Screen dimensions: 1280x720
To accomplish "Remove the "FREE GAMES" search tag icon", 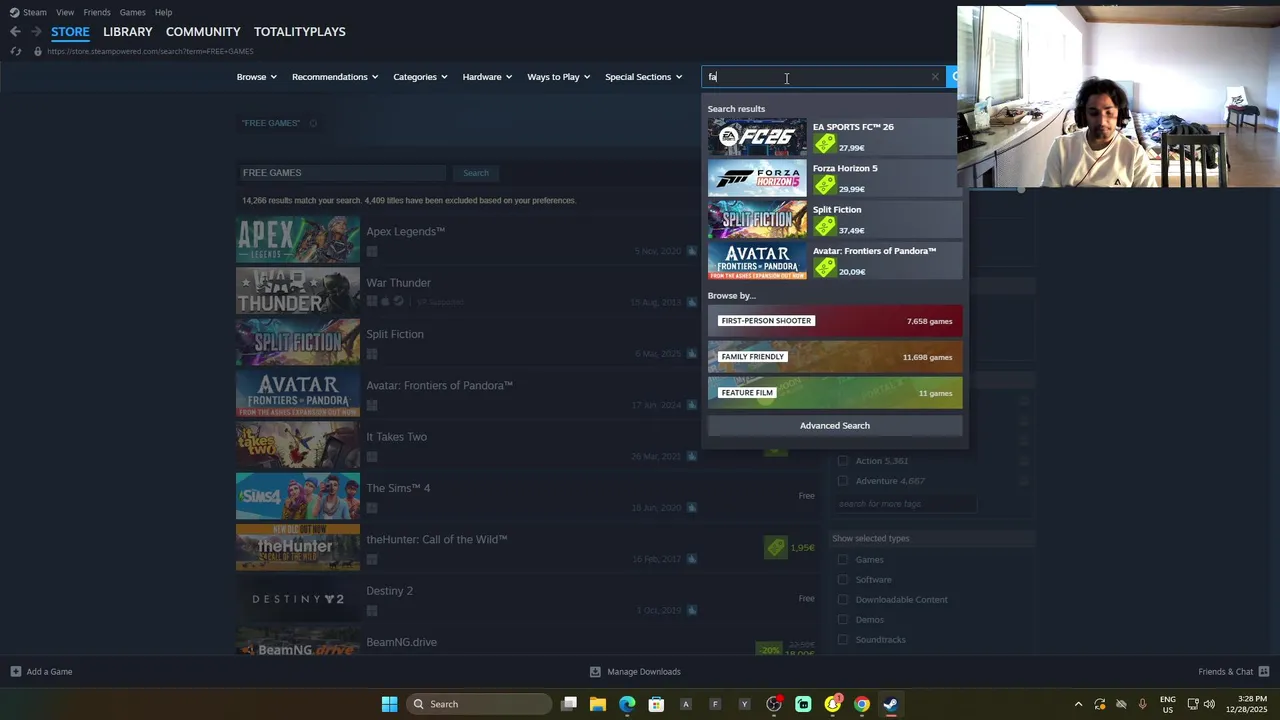I will click(313, 123).
